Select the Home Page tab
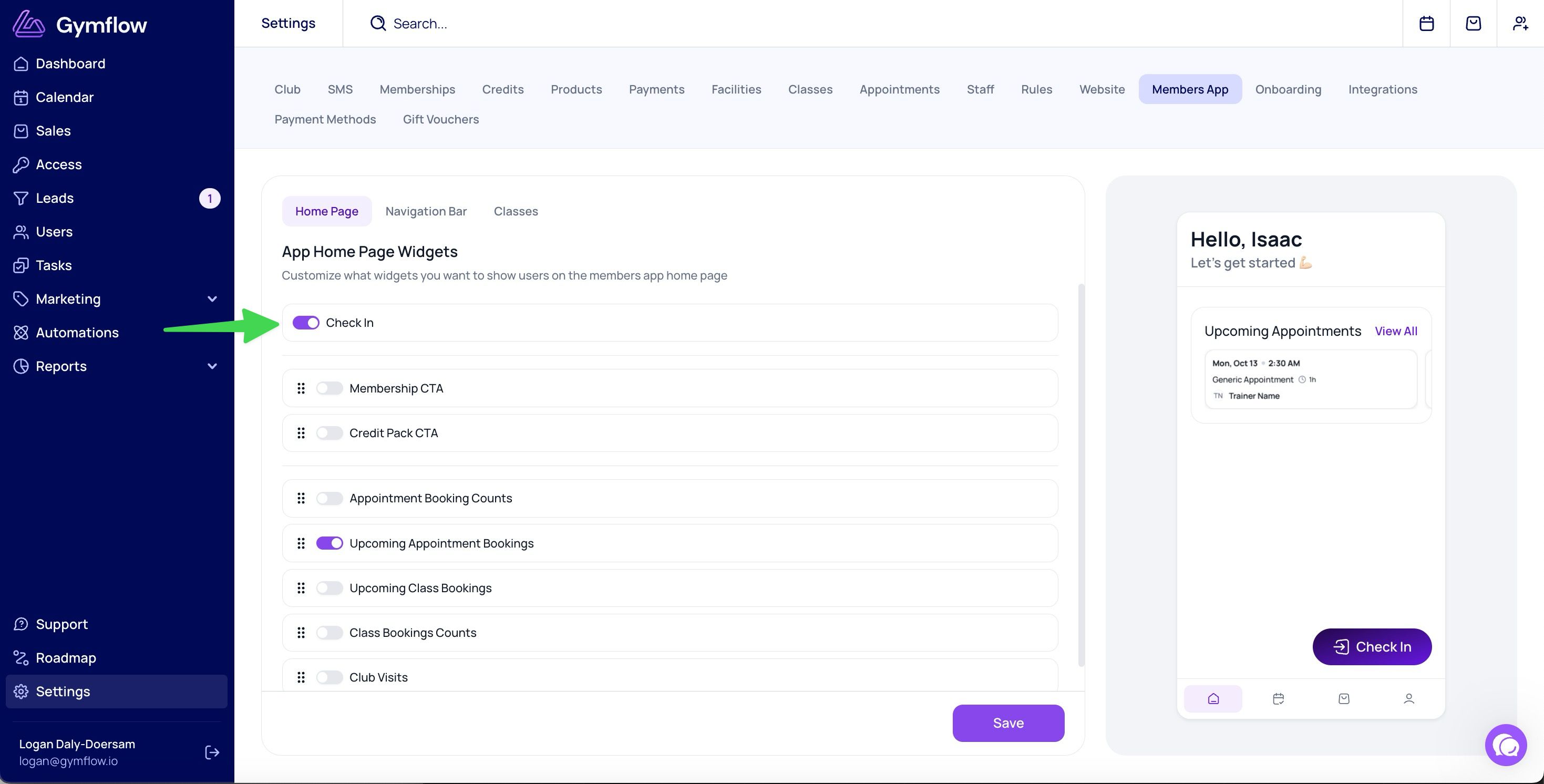The width and height of the screenshot is (1544, 784). 327,211
